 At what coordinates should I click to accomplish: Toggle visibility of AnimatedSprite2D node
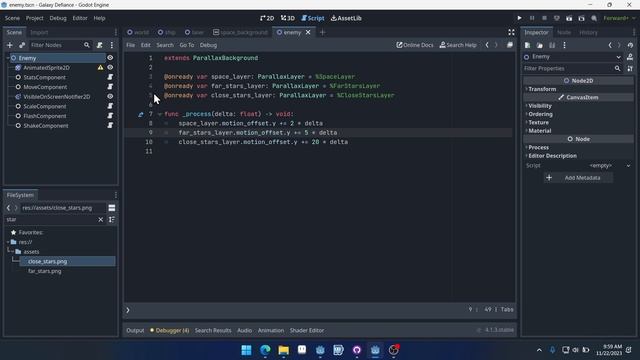[x=110, y=67]
